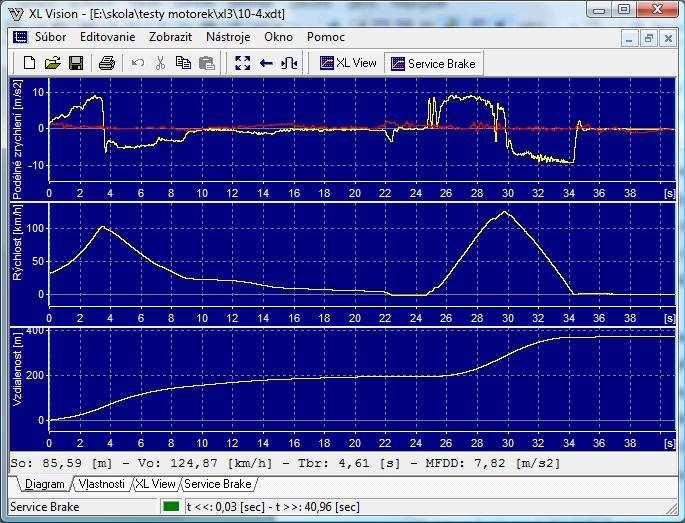Open the Editovanie menu
685x523 pixels.
click(107, 37)
